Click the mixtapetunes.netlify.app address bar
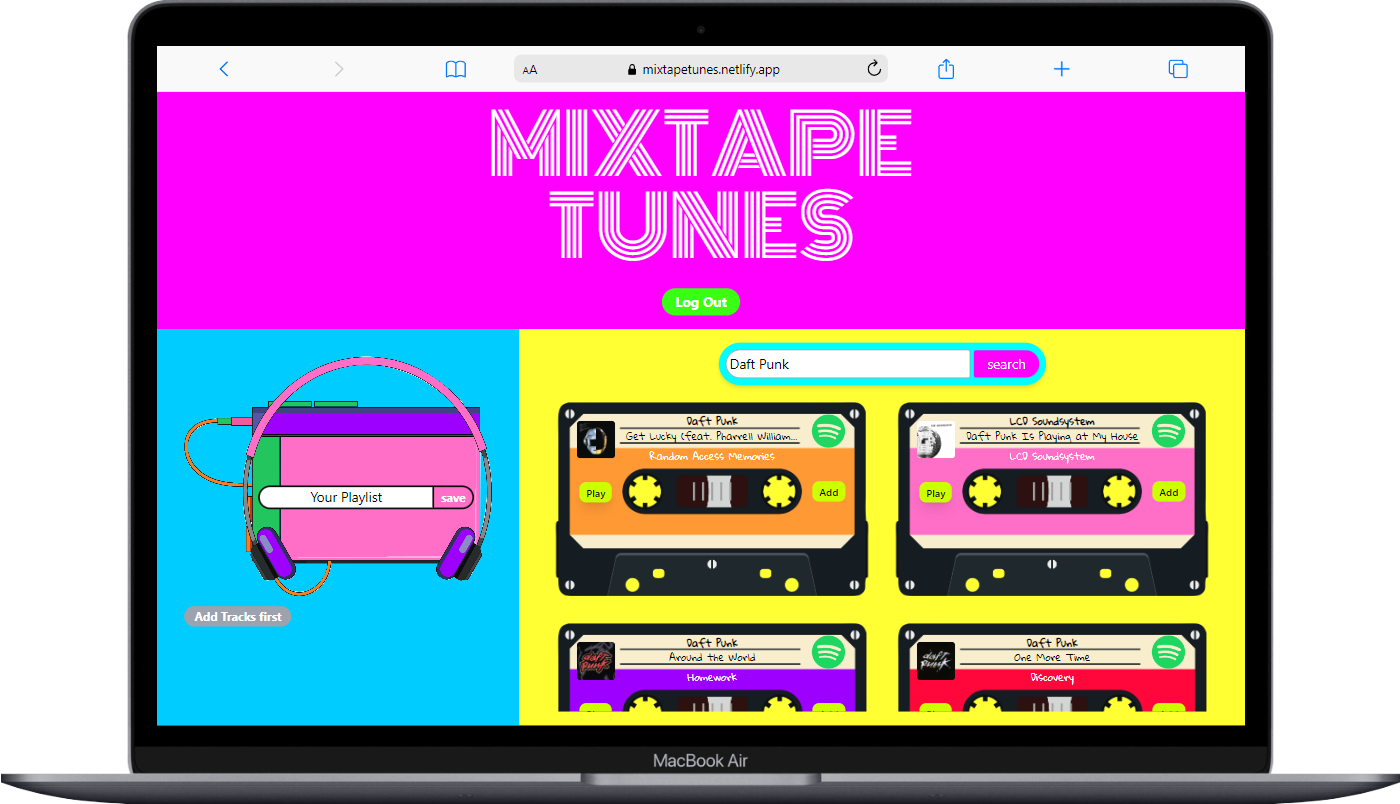Screen dimensions: 1400x804 [x=700, y=69]
